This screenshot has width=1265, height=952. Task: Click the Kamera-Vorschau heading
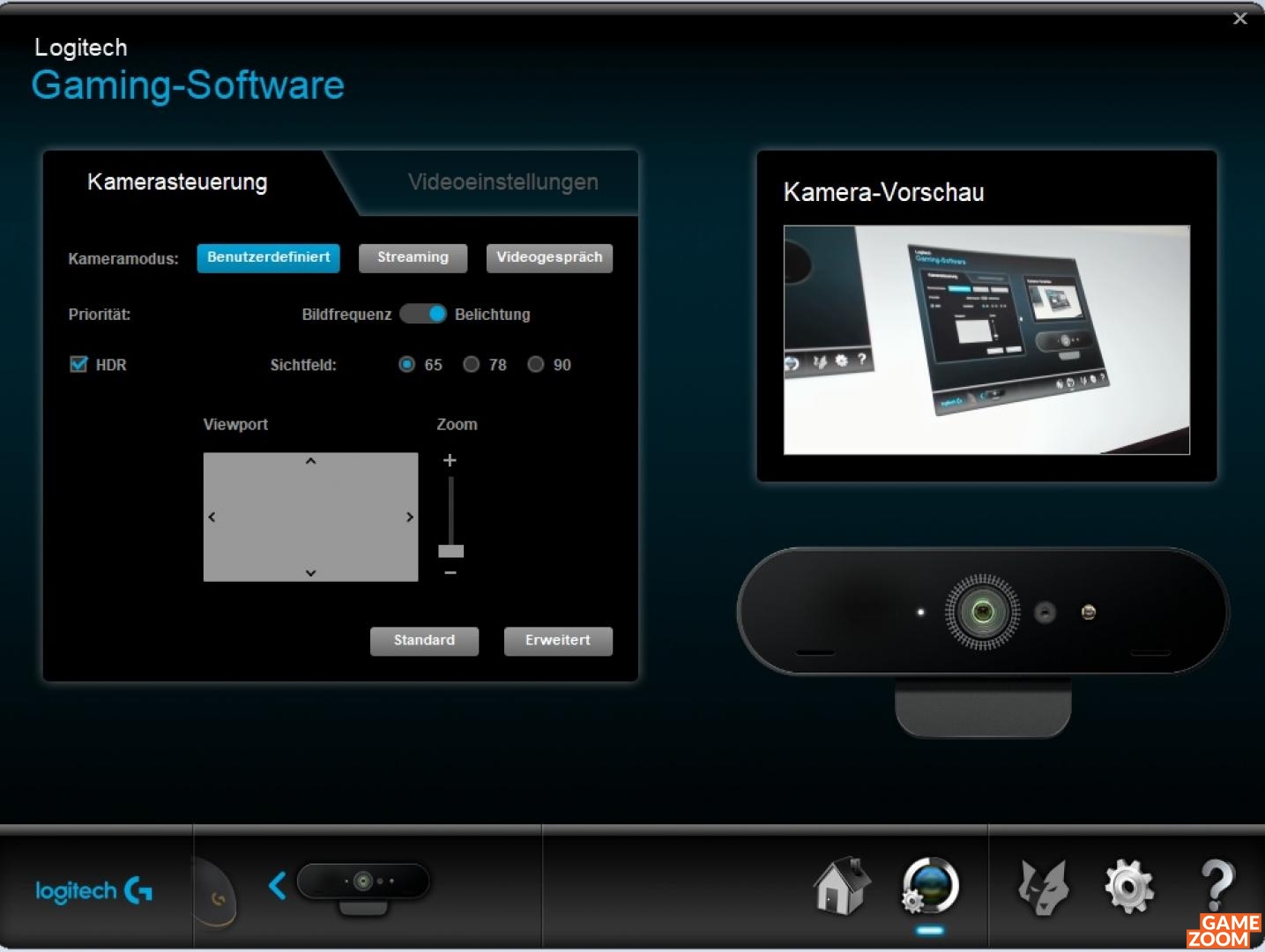point(883,192)
